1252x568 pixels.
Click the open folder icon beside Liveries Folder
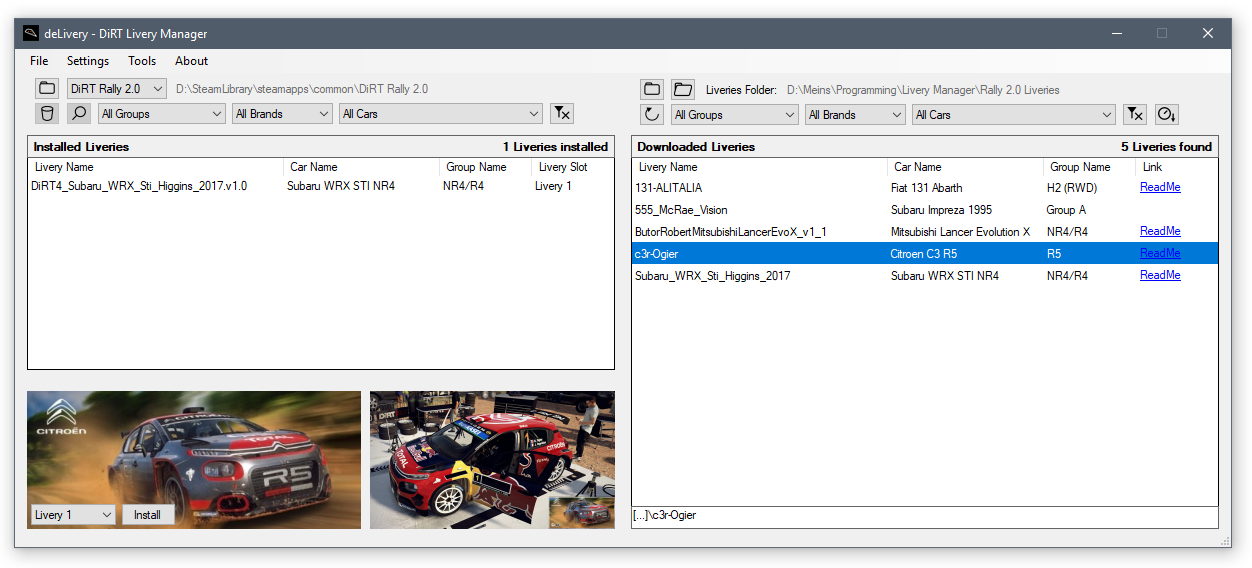coord(683,89)
